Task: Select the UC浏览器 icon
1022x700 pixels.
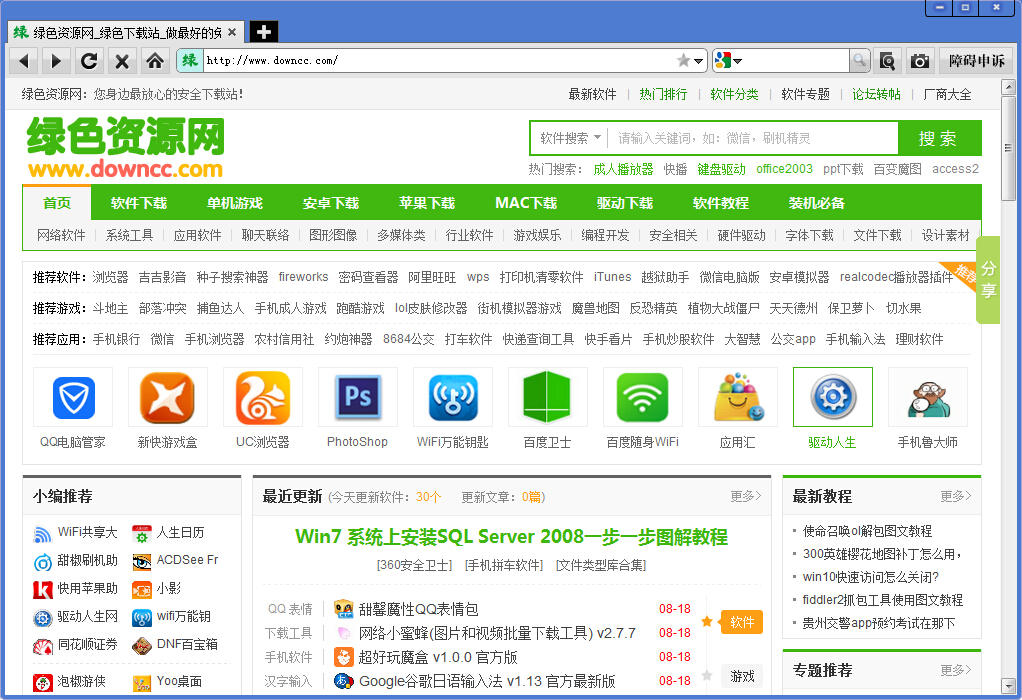Action: click(x=262, y=397)
